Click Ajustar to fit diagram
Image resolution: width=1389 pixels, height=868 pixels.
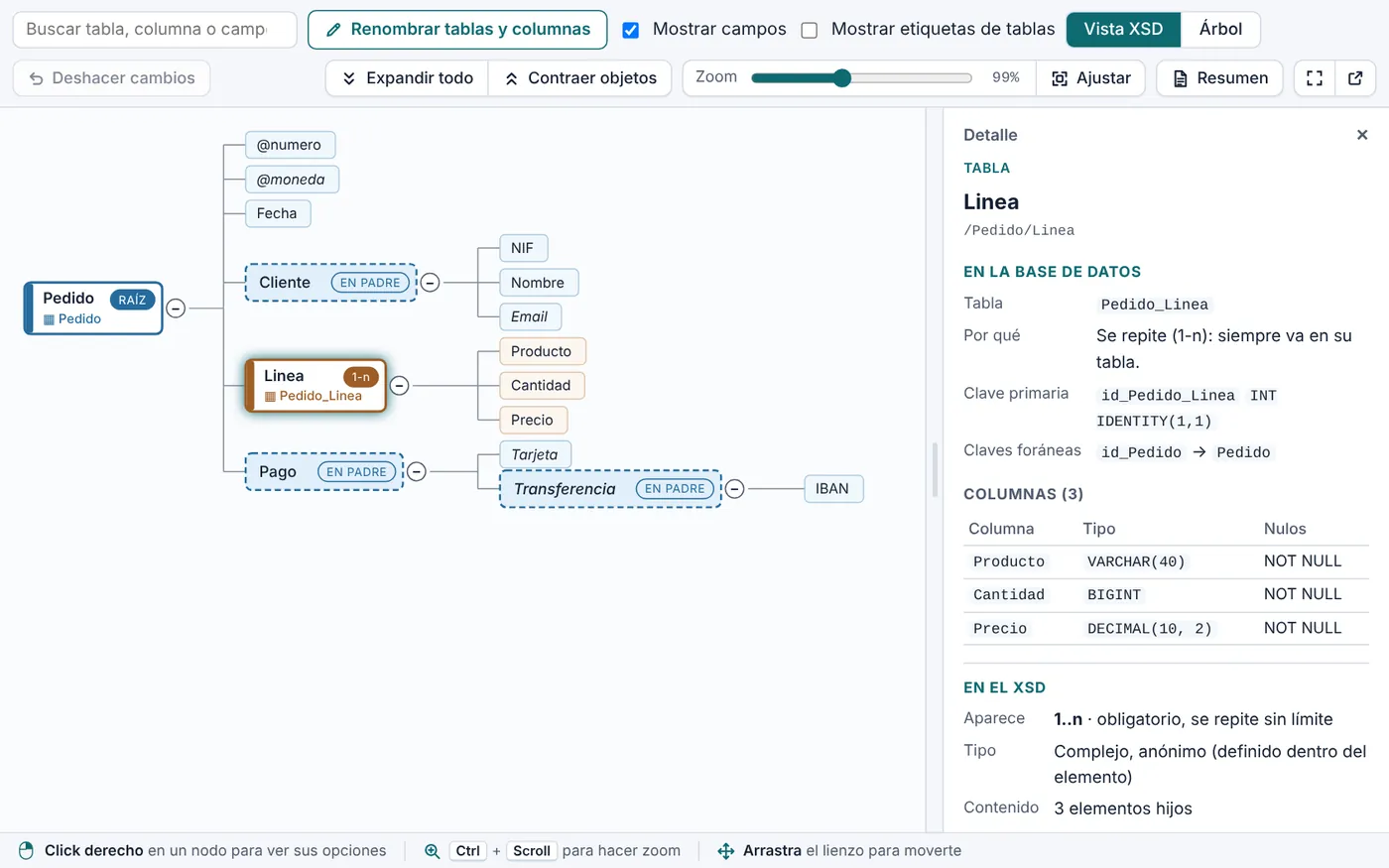pos(1090,78)
